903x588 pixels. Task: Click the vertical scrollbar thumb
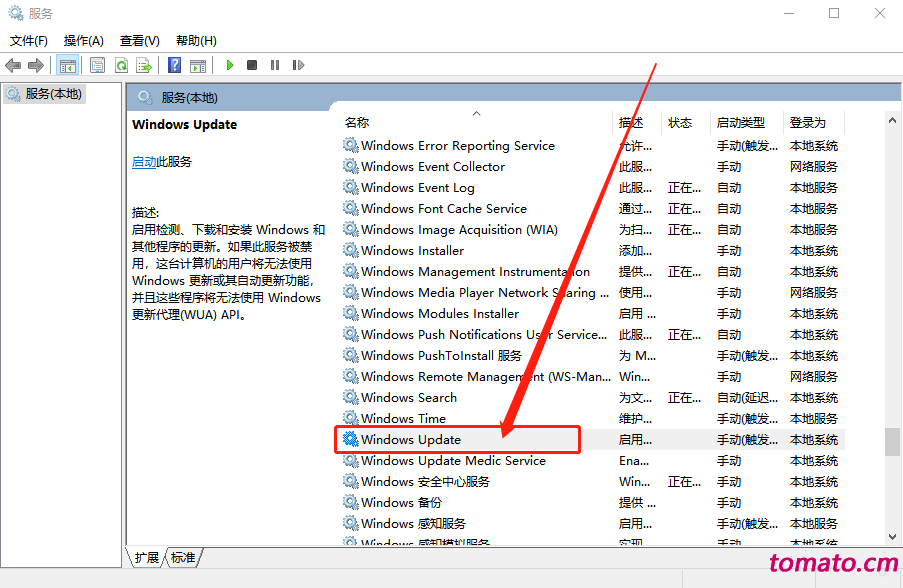(x=892, y=442)
